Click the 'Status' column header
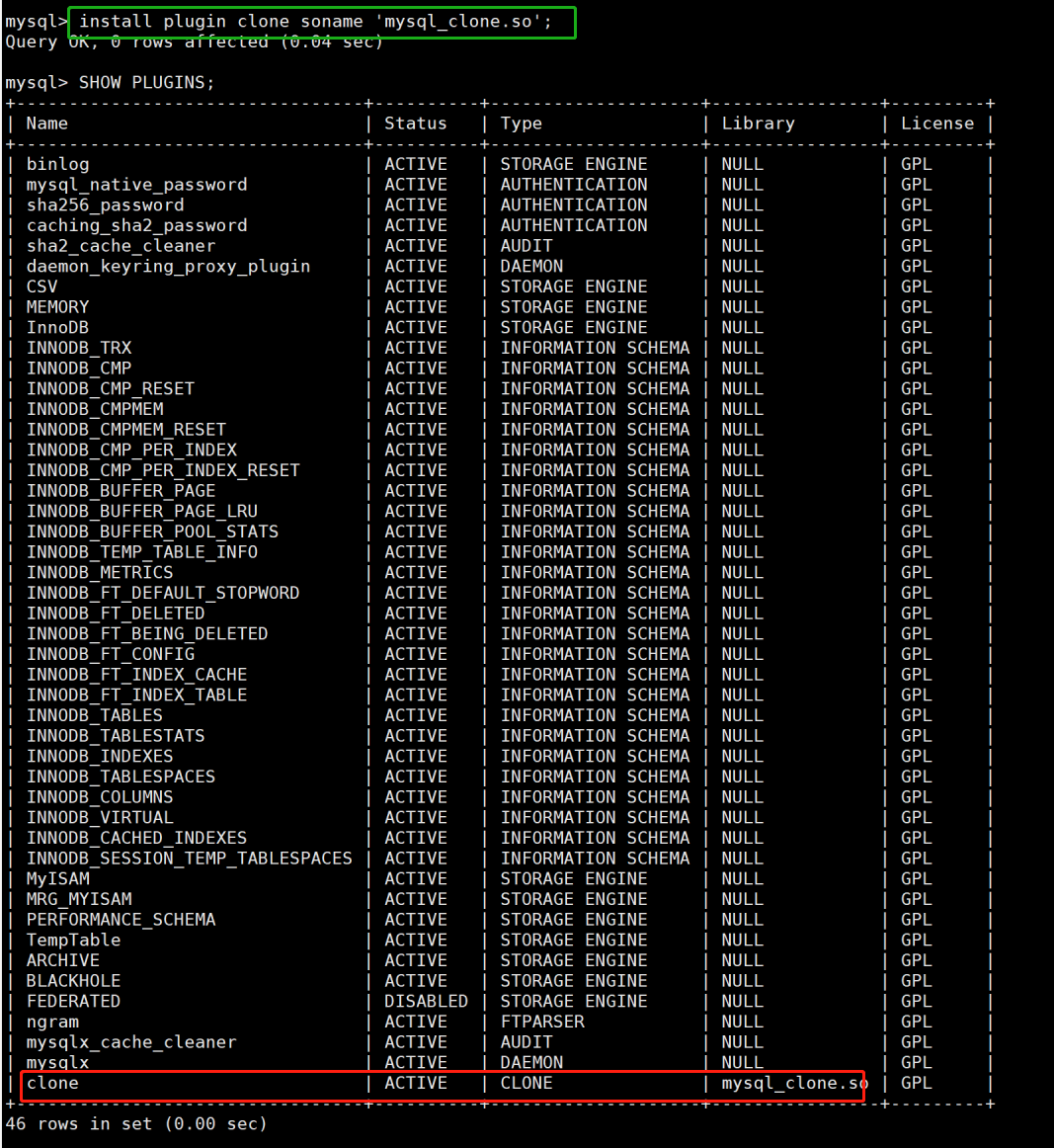Viewport: 1054px width, 1148px height. click(x=416, y=123)
